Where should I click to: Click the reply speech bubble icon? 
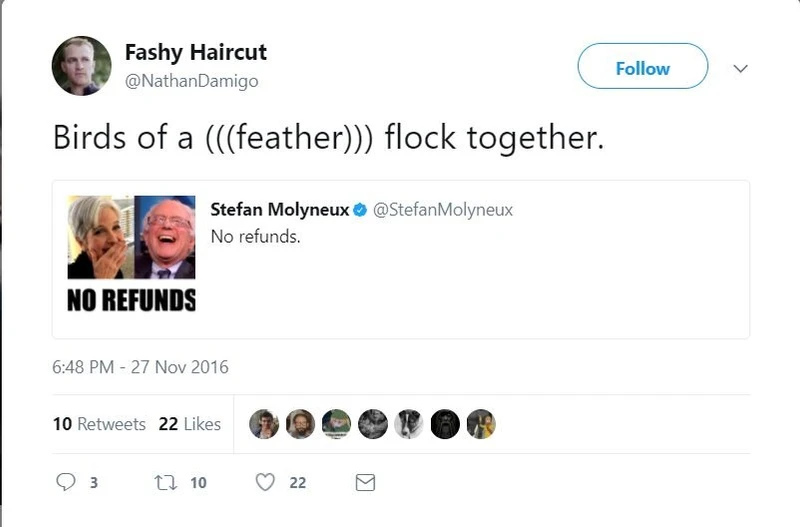click(x=66, y=482)
